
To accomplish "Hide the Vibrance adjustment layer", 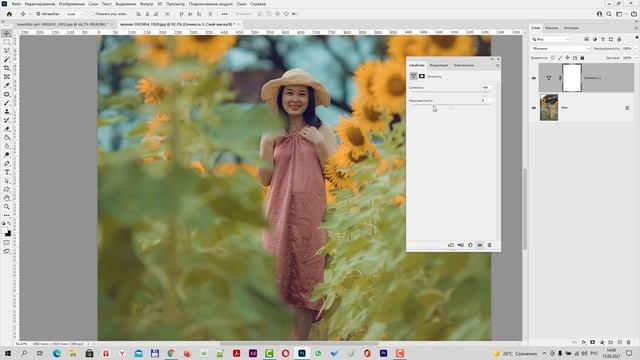I will [534, 78].
